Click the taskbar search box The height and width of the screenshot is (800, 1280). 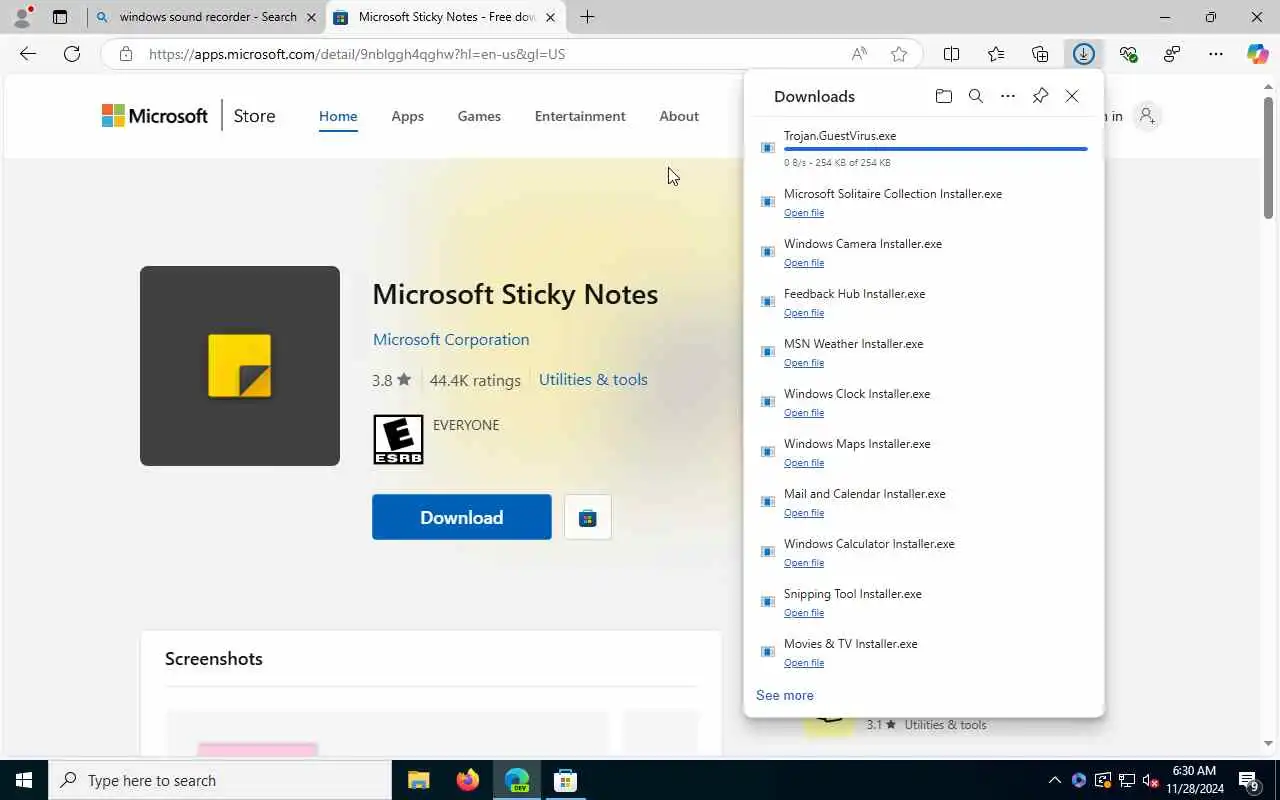point(220,780)
